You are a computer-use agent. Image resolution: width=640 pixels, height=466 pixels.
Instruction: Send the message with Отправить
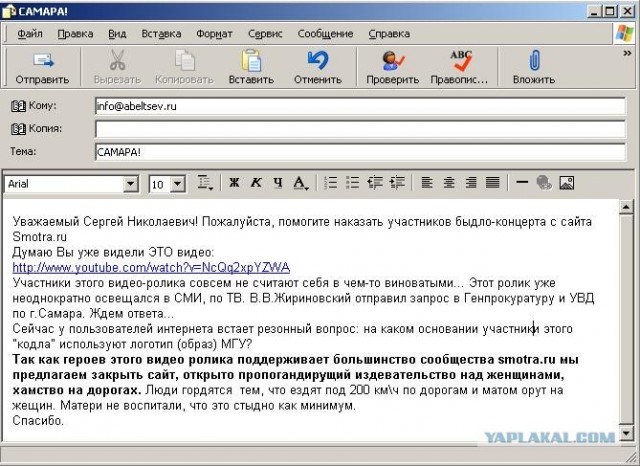[42, 67]
